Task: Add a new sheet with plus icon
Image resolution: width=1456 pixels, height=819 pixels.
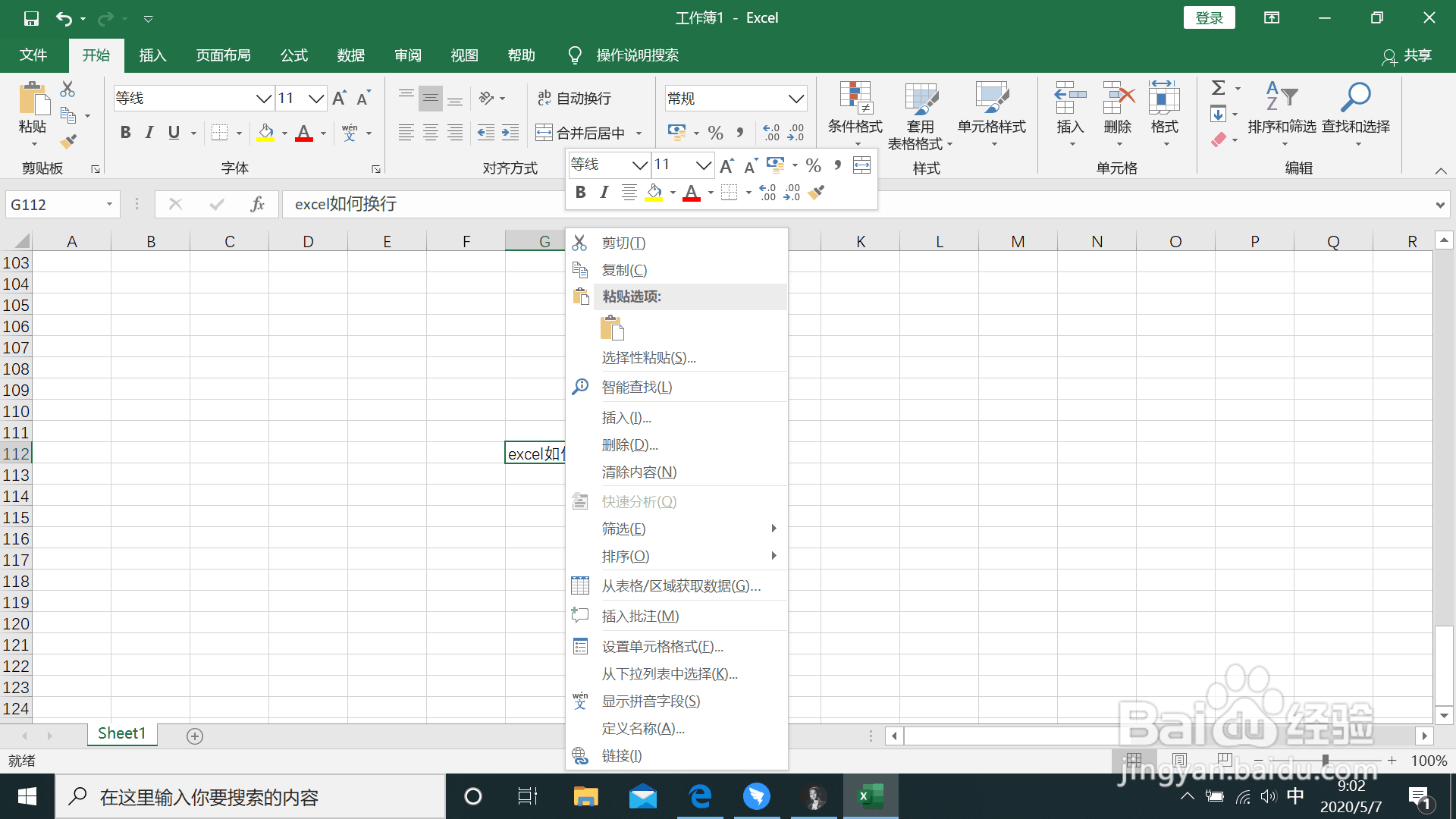Action: pyautogui.click(x=195, y=736)
